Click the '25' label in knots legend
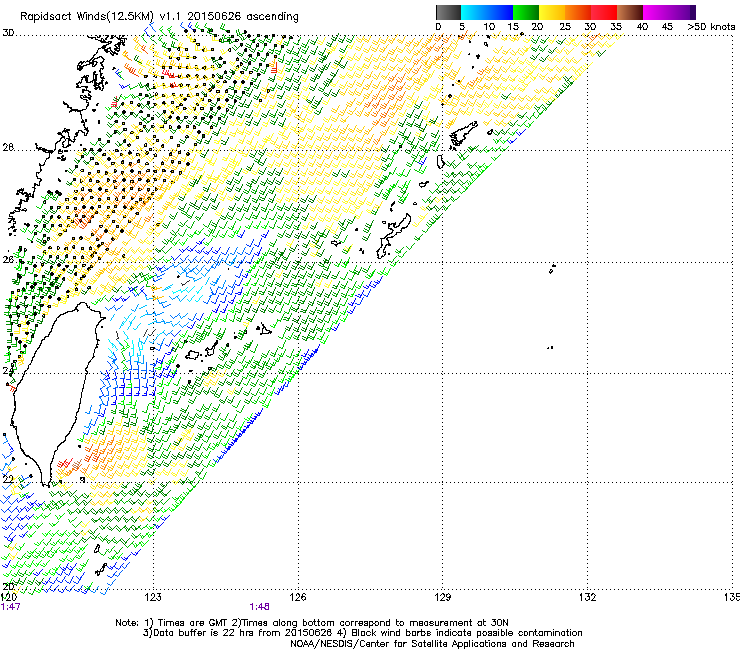 click(565, 27)
